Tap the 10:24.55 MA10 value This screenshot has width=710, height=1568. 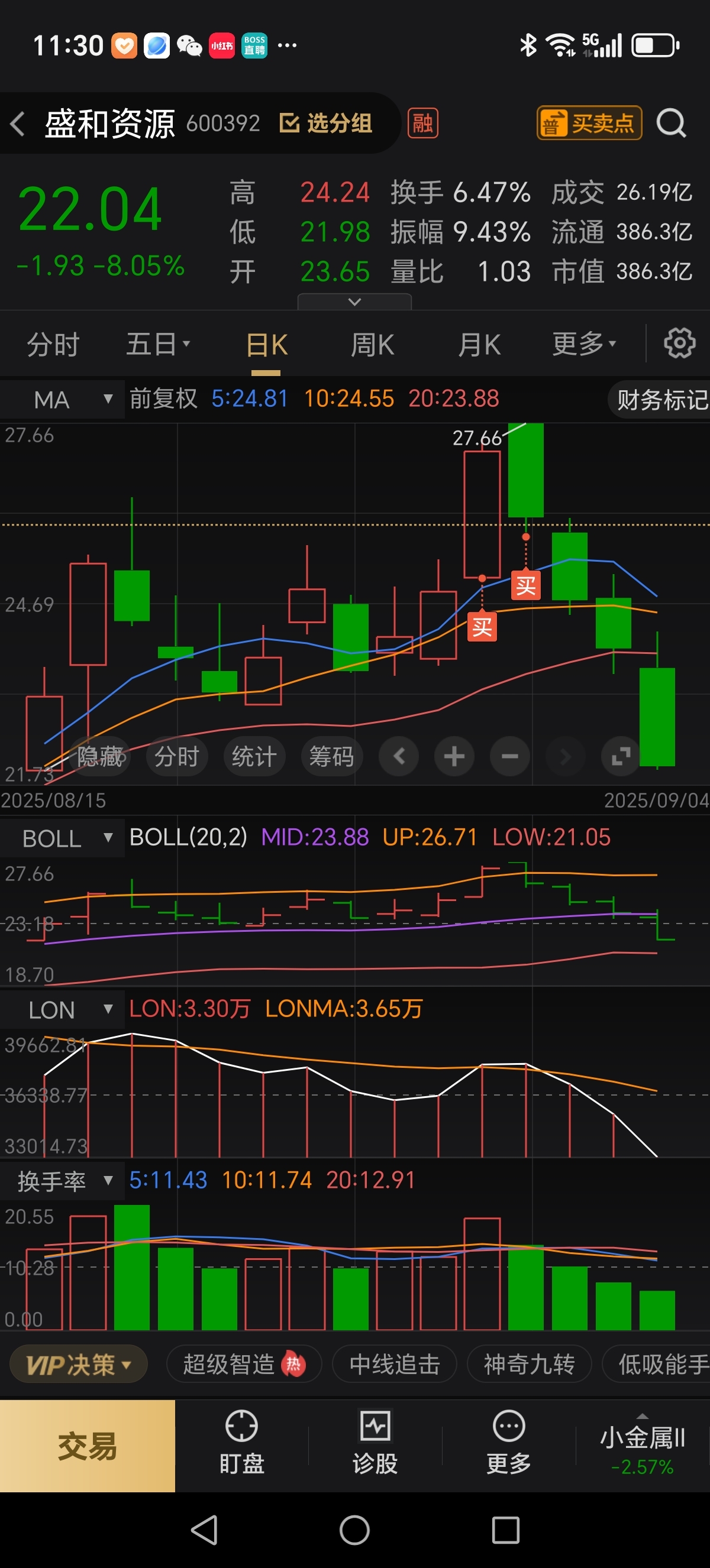[x=349, y=399]
